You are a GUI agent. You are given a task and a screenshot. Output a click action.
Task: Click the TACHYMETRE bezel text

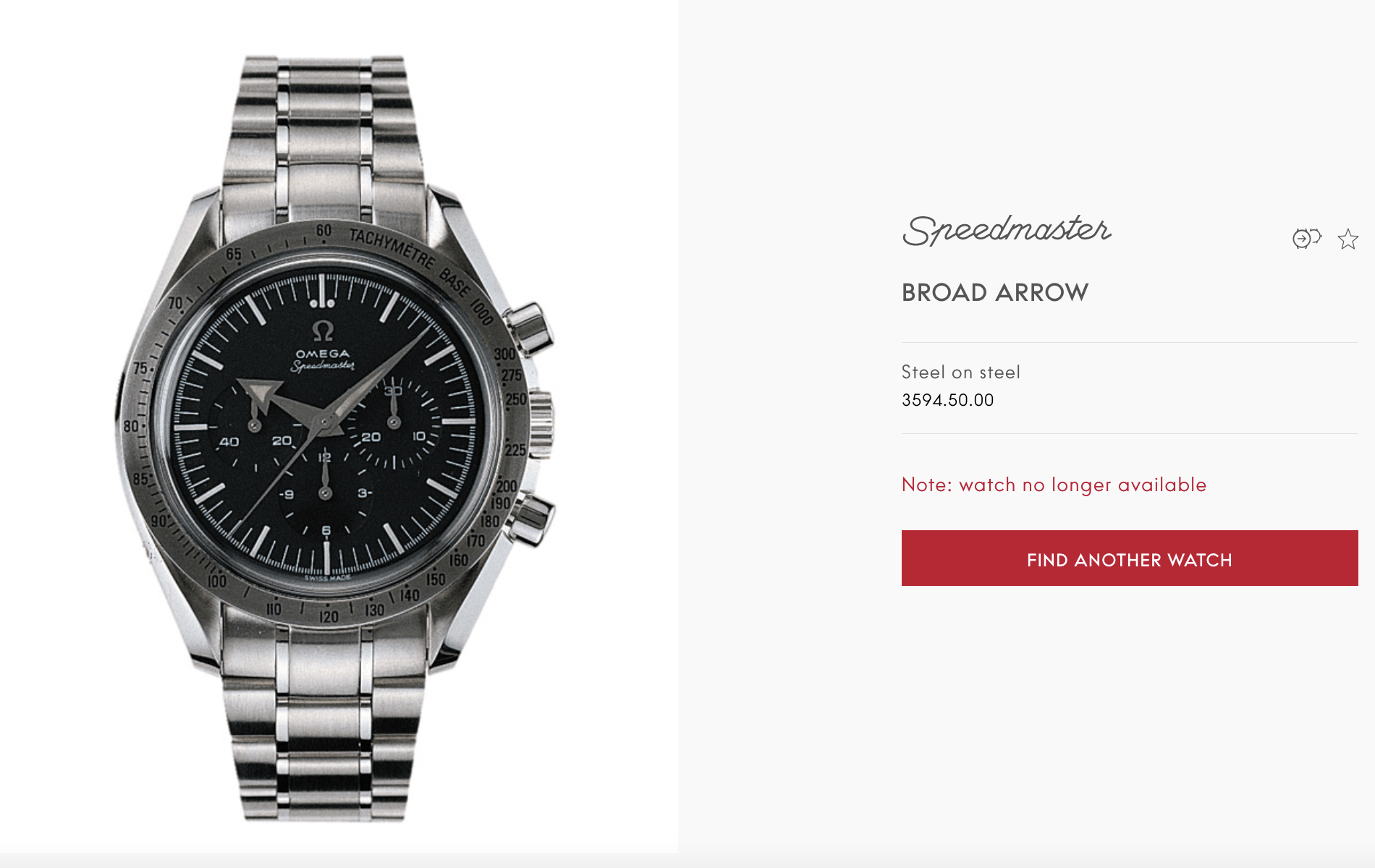tap(392, 247)
